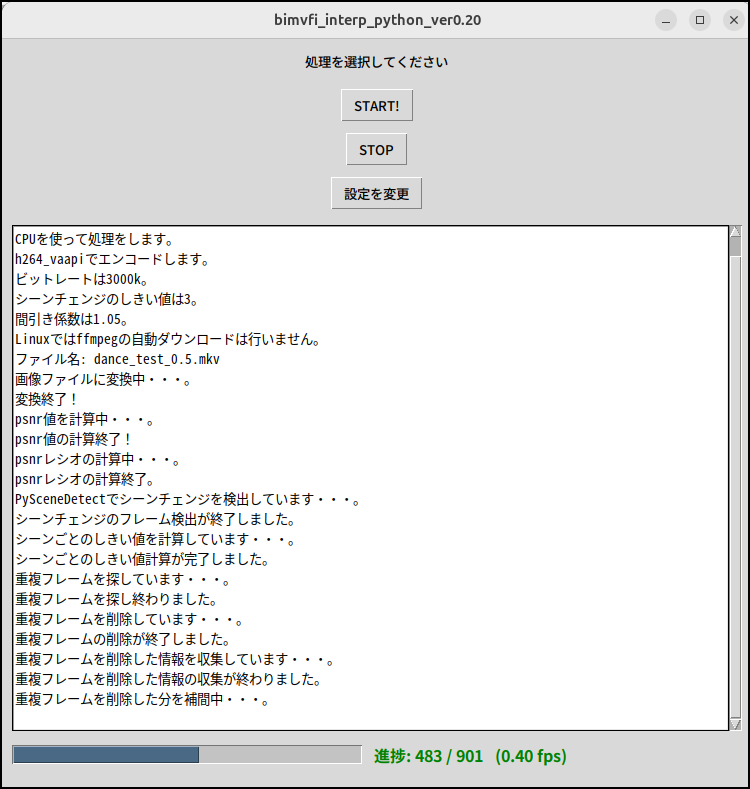Image resolution: width=750 pixels, height=789 pixels.
Task: Click the 処理を選択してください heading label
Action: coord(376,62)
